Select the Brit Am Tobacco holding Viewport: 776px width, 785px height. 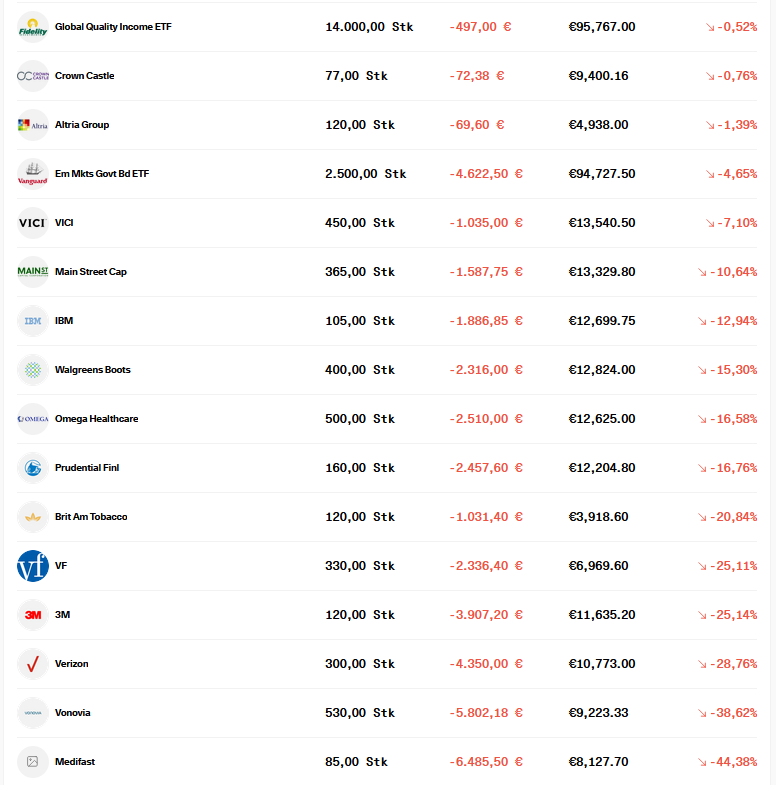(x=91, y=517)
